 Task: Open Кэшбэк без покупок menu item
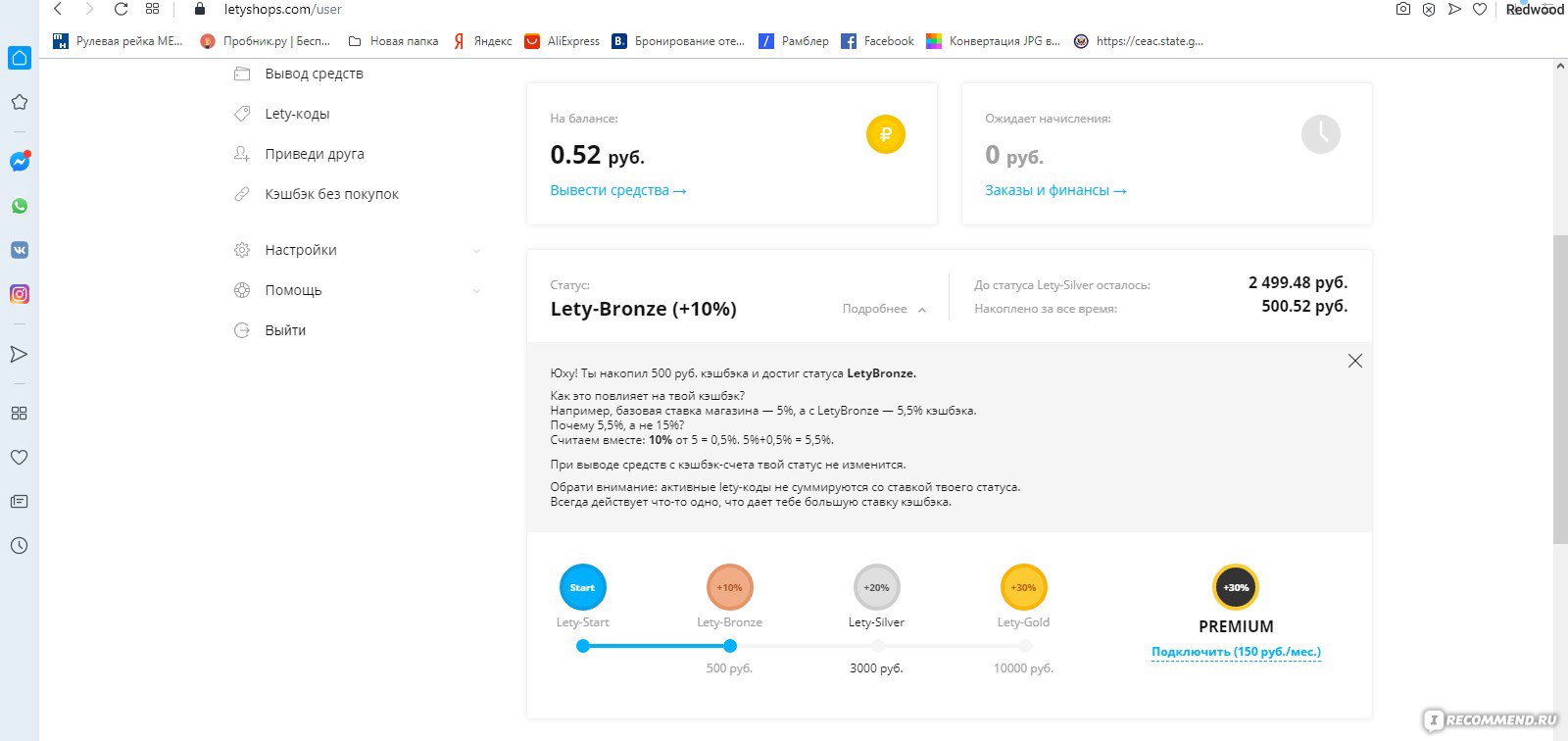[331, 194]
